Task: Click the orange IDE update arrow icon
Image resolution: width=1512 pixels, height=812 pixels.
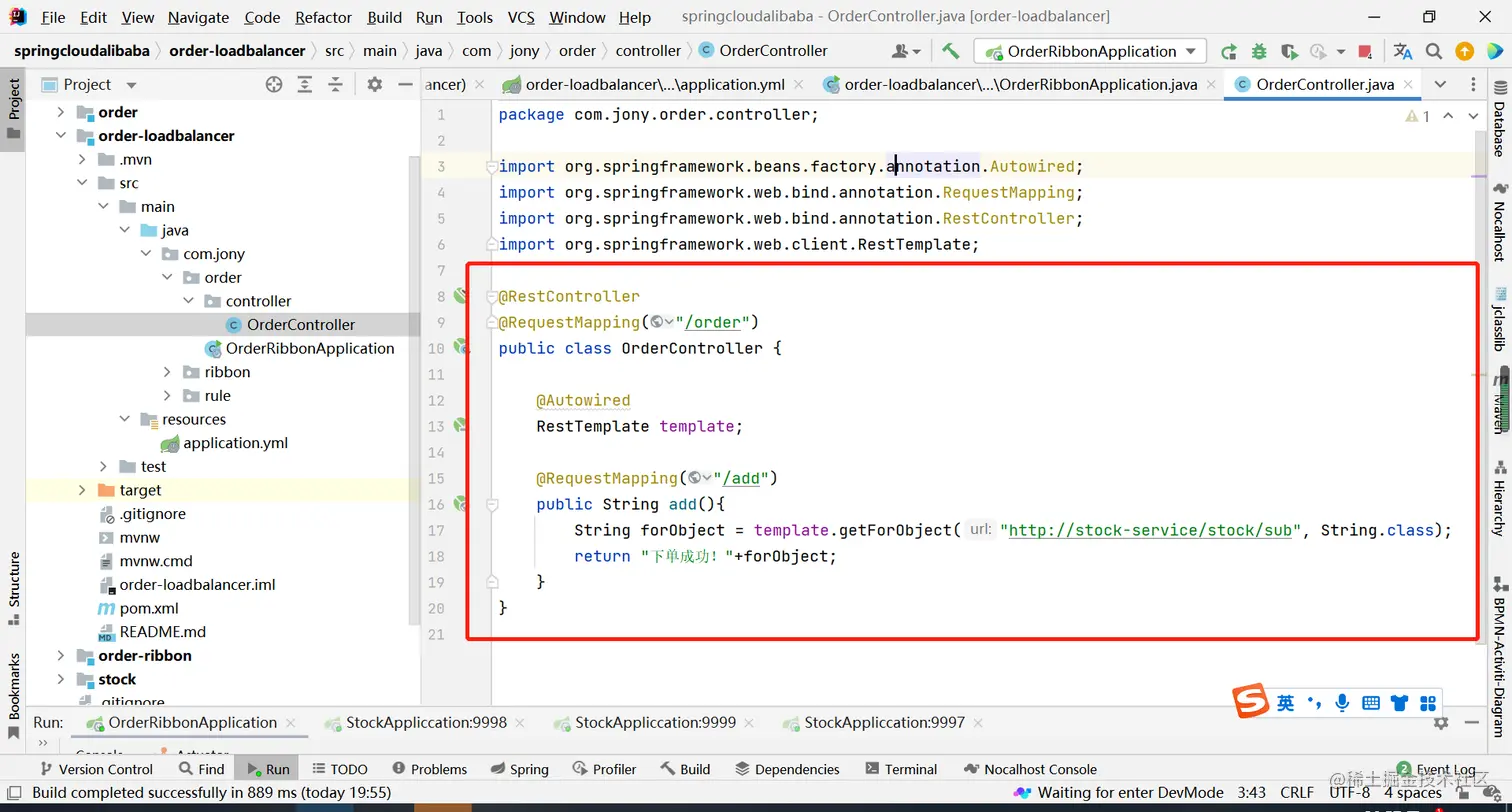Action: (1464, 51)
